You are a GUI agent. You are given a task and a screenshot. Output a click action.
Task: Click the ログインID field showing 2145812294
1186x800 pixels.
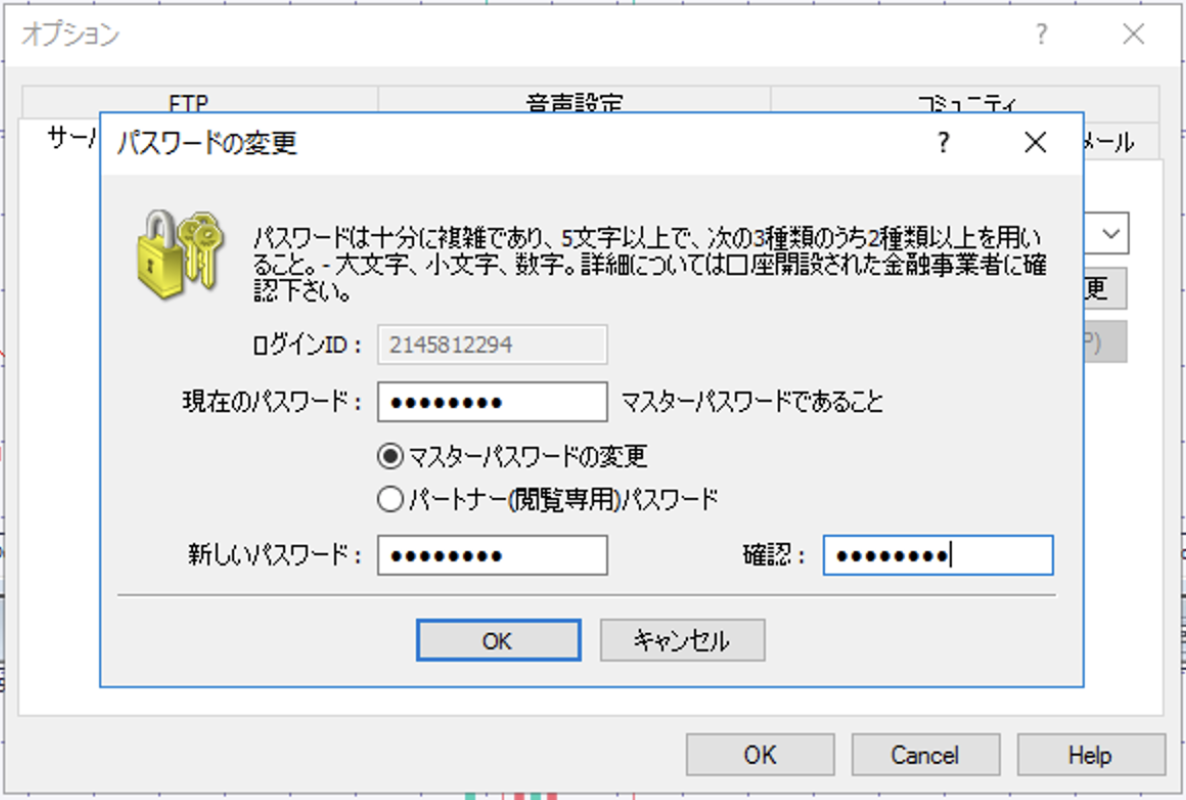tap(492, 345)
